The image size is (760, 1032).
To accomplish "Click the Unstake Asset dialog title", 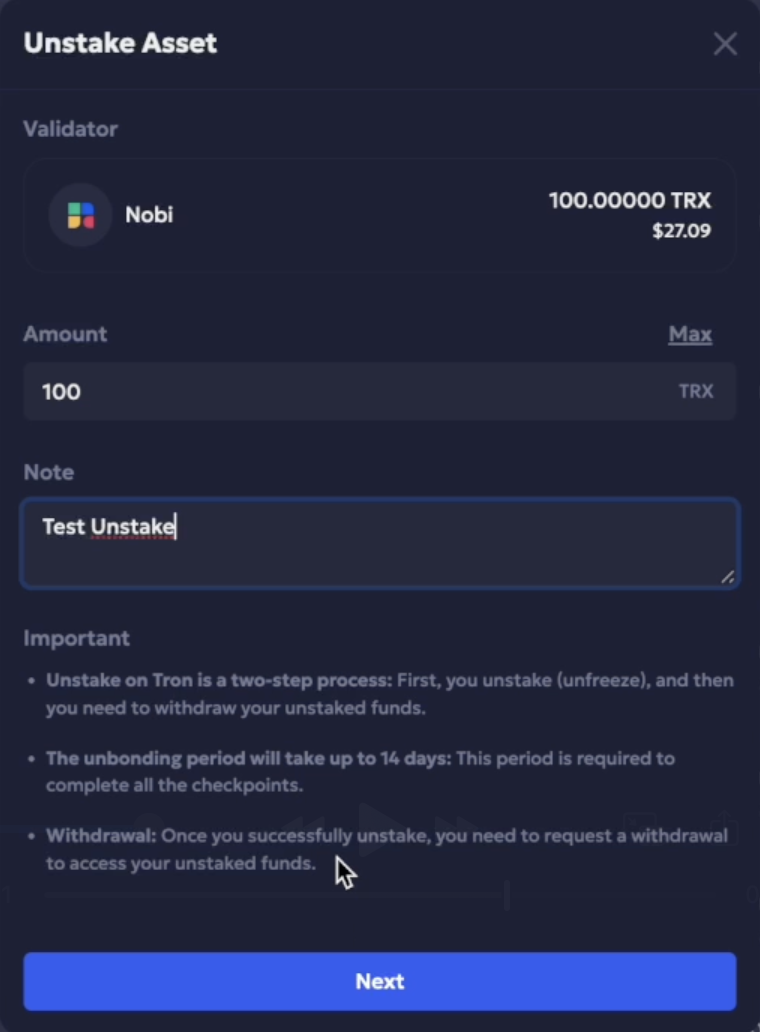I will point(120,43).
